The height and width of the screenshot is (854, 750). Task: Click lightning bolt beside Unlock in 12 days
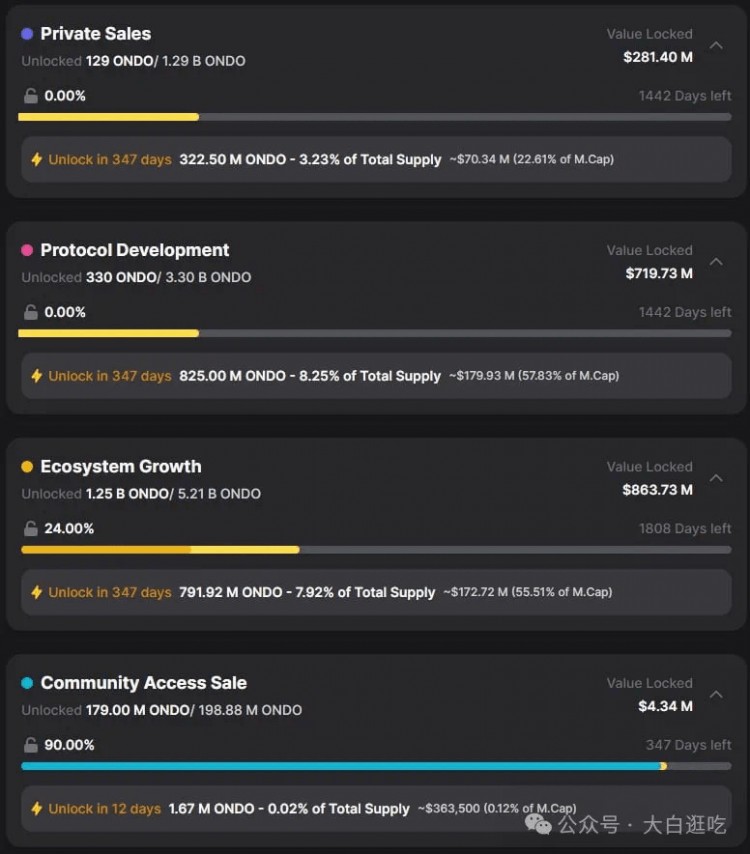(x=36, y=809)
